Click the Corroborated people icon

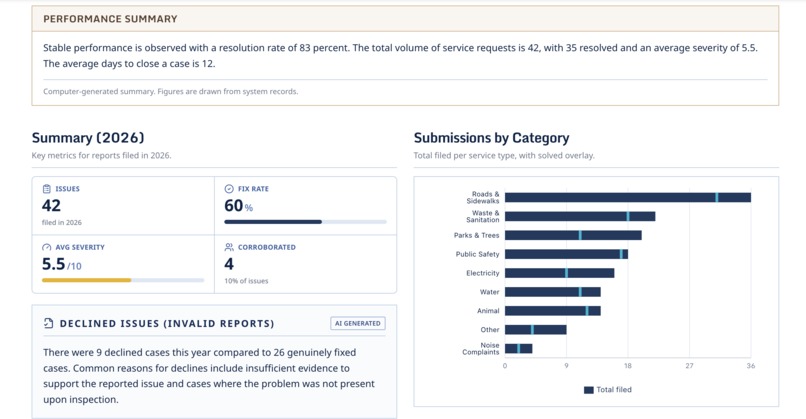(x=229, y=247)
